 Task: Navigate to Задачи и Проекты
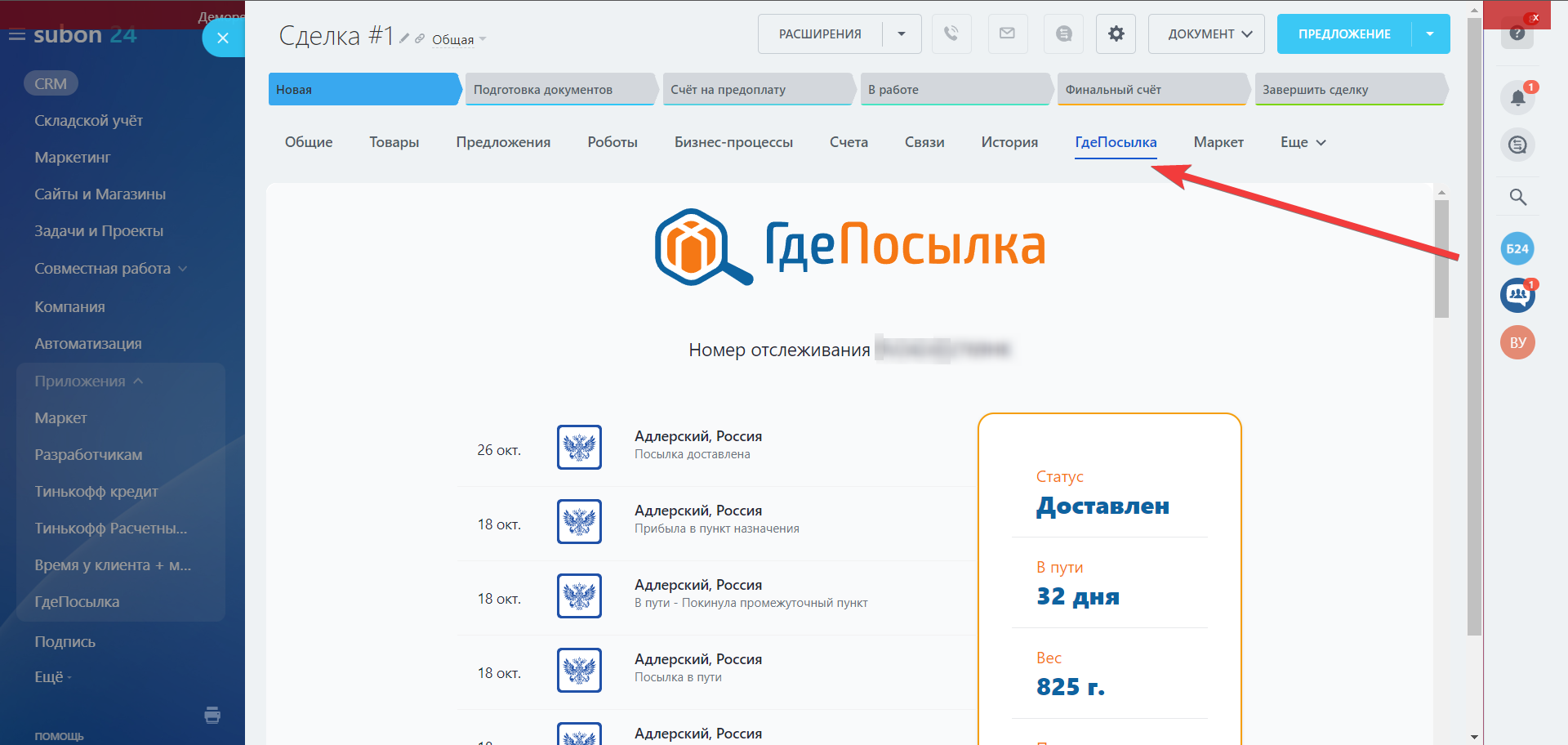[x=99, y=231]
